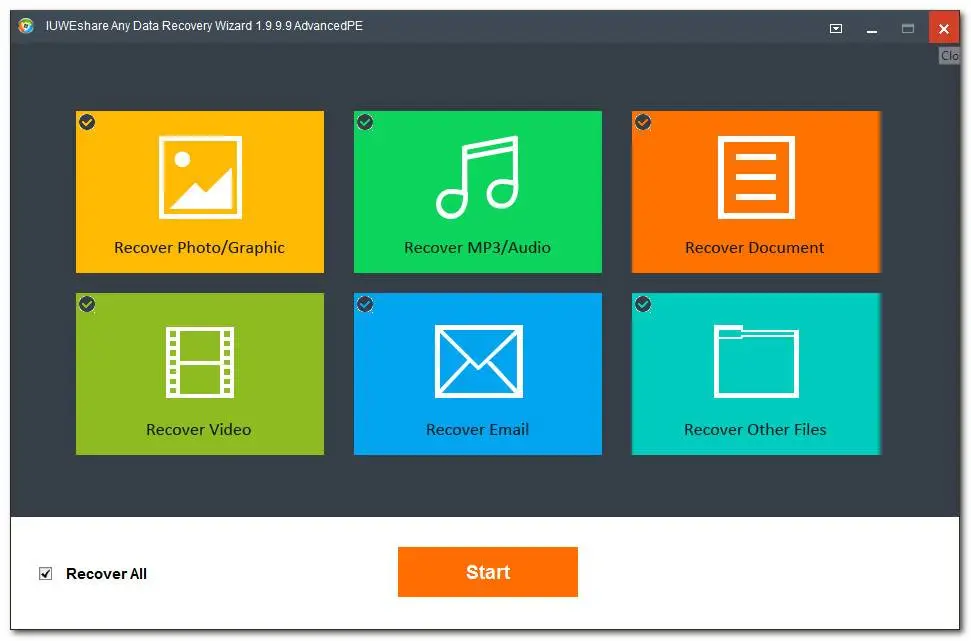Select the Recover MP3/Audio label
The width and height of the screenshot is (971, 641).
pyautogui.click(x=477, y=248)
